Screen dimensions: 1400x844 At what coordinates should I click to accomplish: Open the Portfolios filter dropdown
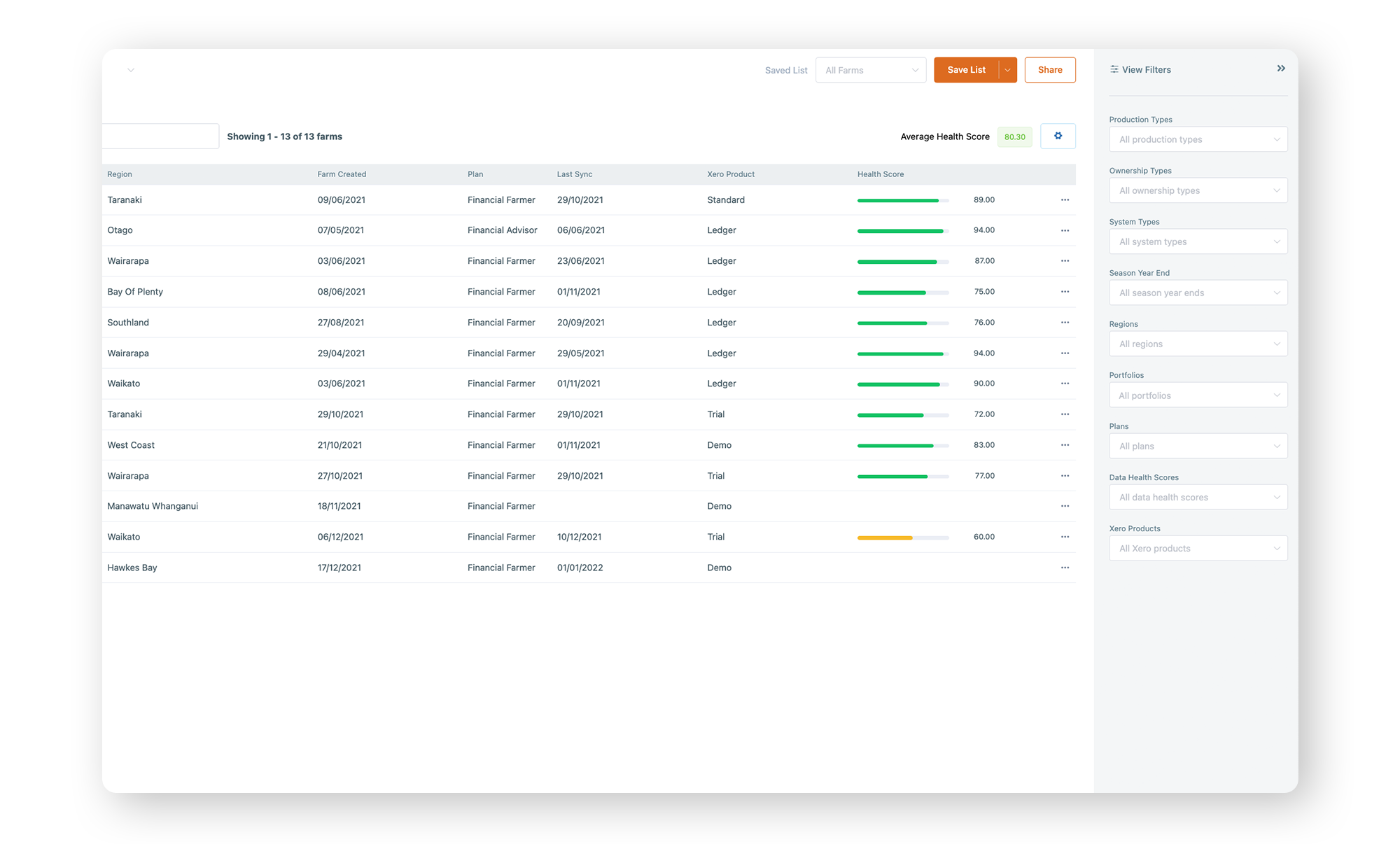tap(1198, 395)
